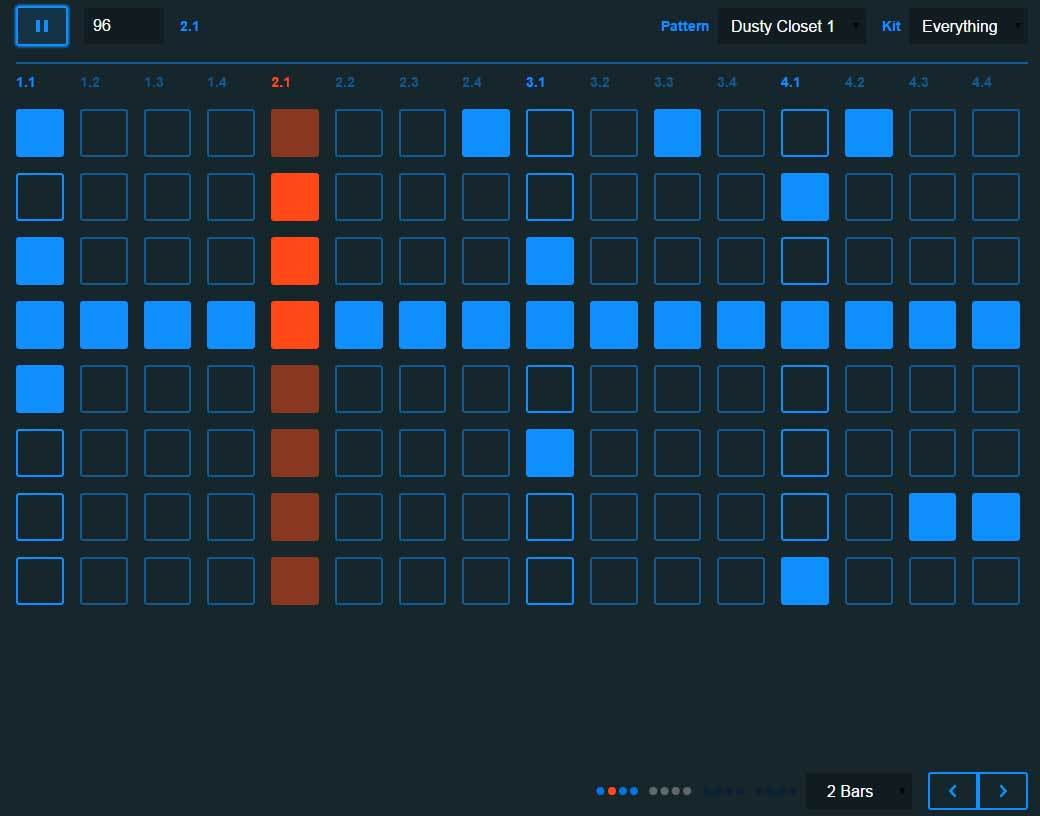Open the Pattern dropdown showing Dusty Closet 1
The image size is (1040, 816).
click(792, 26)
